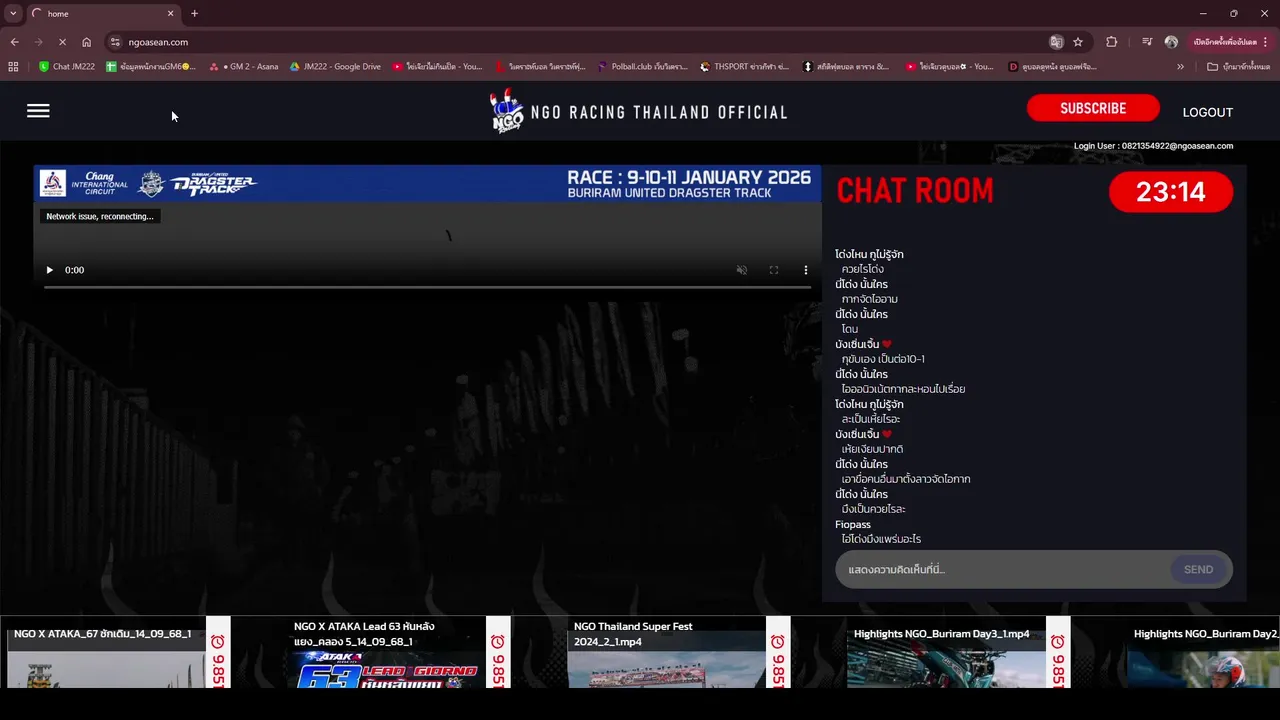Open a new browser tab

(x=194, y=14)
